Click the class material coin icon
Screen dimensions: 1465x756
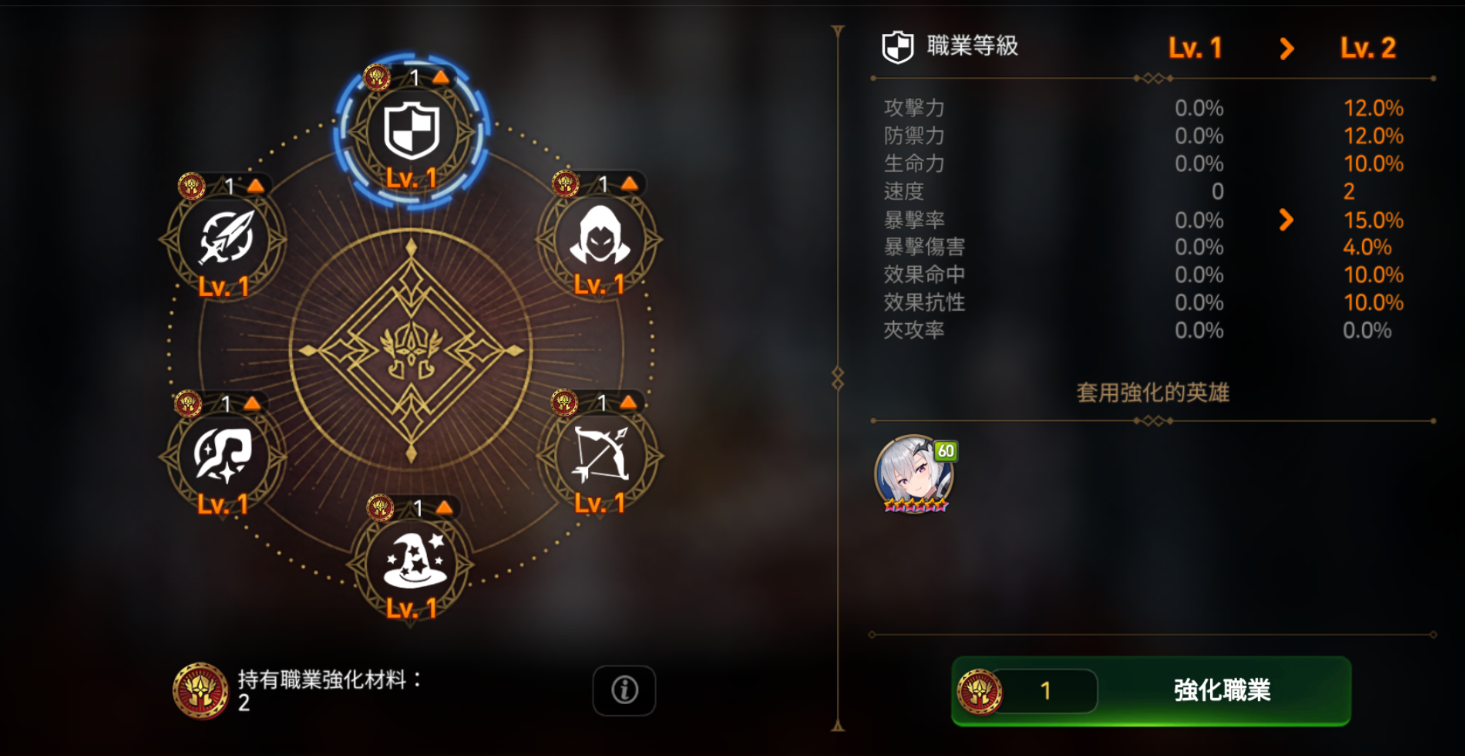click(x=200, y=690)
